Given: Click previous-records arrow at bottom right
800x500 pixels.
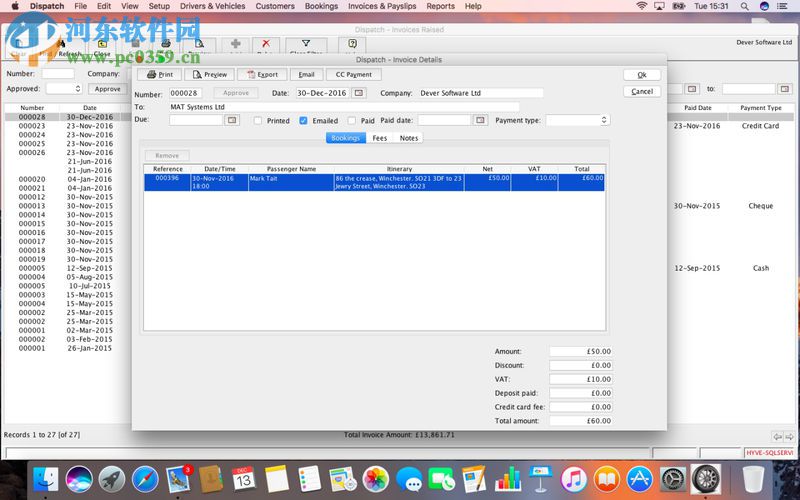Looking at the screenshot, I should [778, 437].
